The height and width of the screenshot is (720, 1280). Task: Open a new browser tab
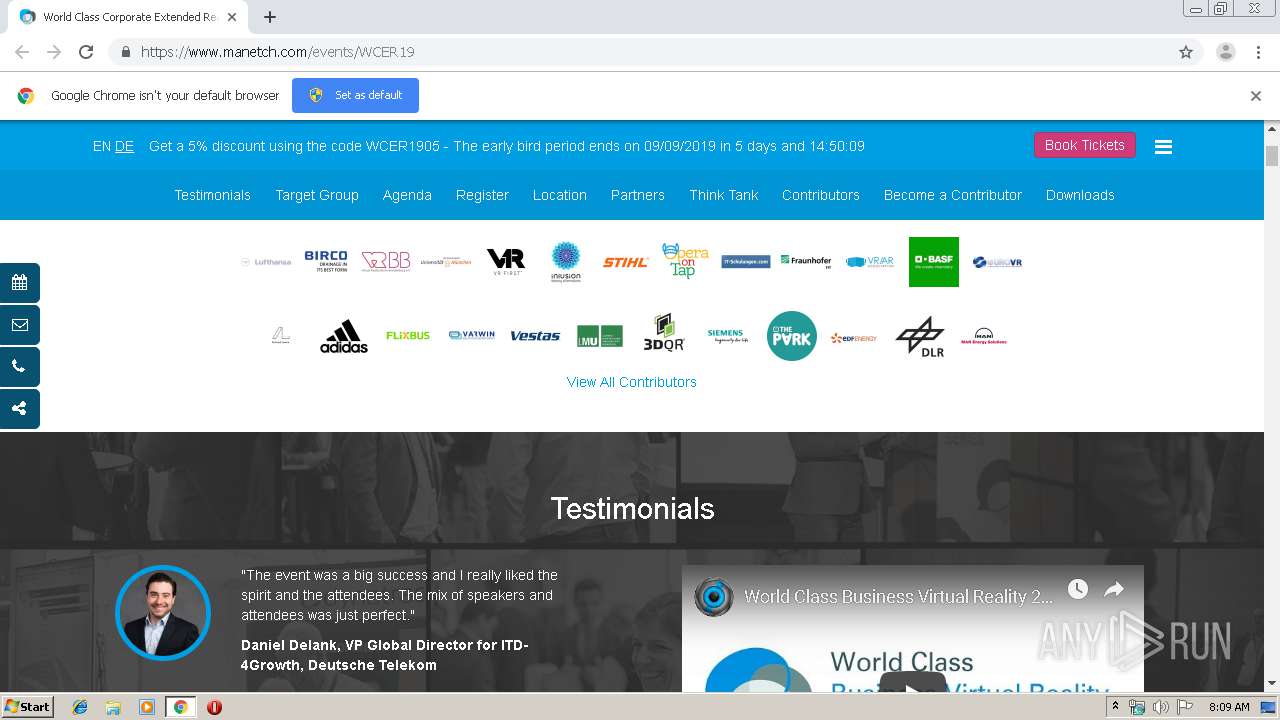[270, 17]
